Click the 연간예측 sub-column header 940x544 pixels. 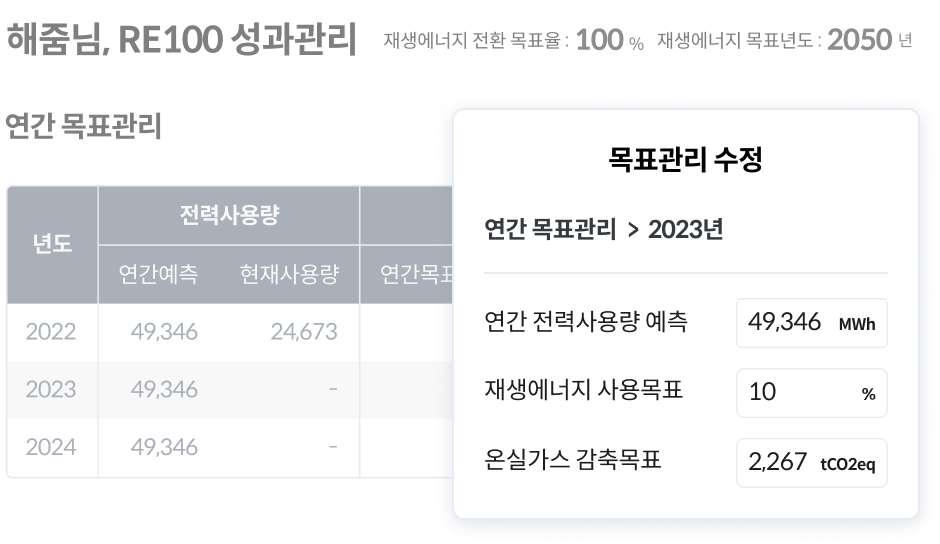coord(158,274)
